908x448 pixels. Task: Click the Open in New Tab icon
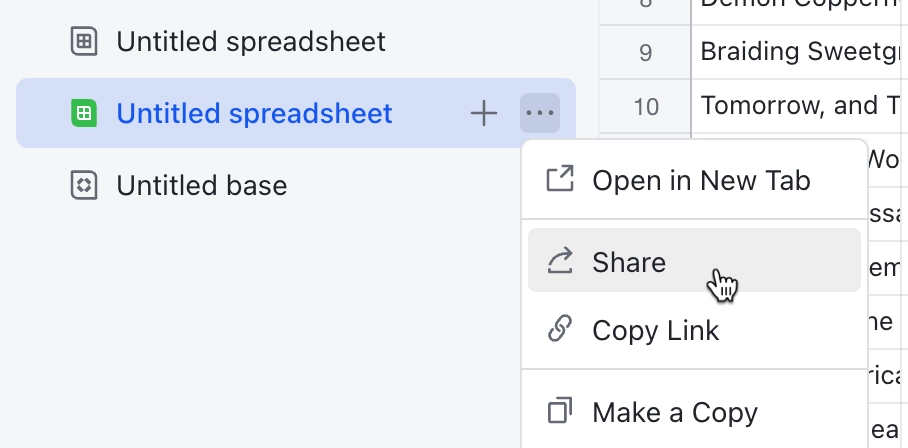[x=560, y=179]
